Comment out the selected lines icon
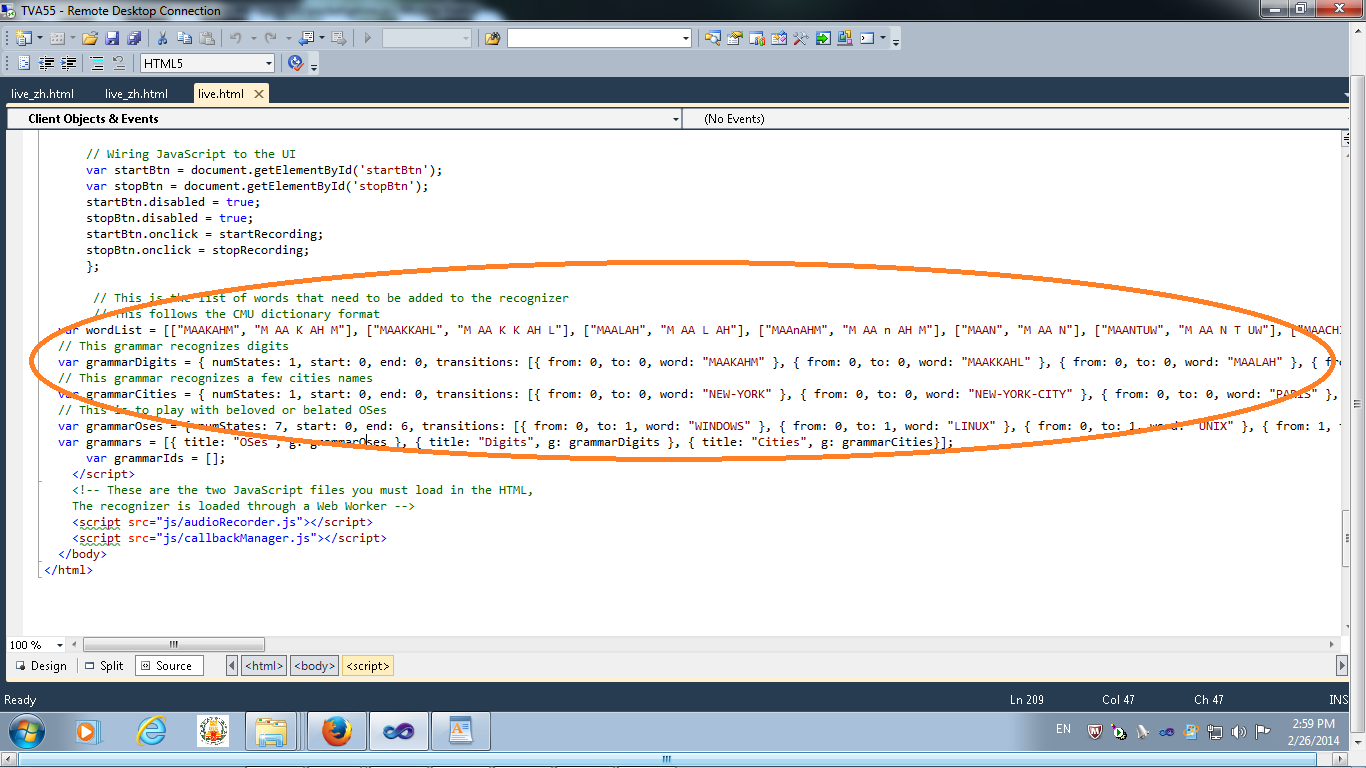Image resolution: width=1366 pixels, height=768 pixels. tap(97, 63)
